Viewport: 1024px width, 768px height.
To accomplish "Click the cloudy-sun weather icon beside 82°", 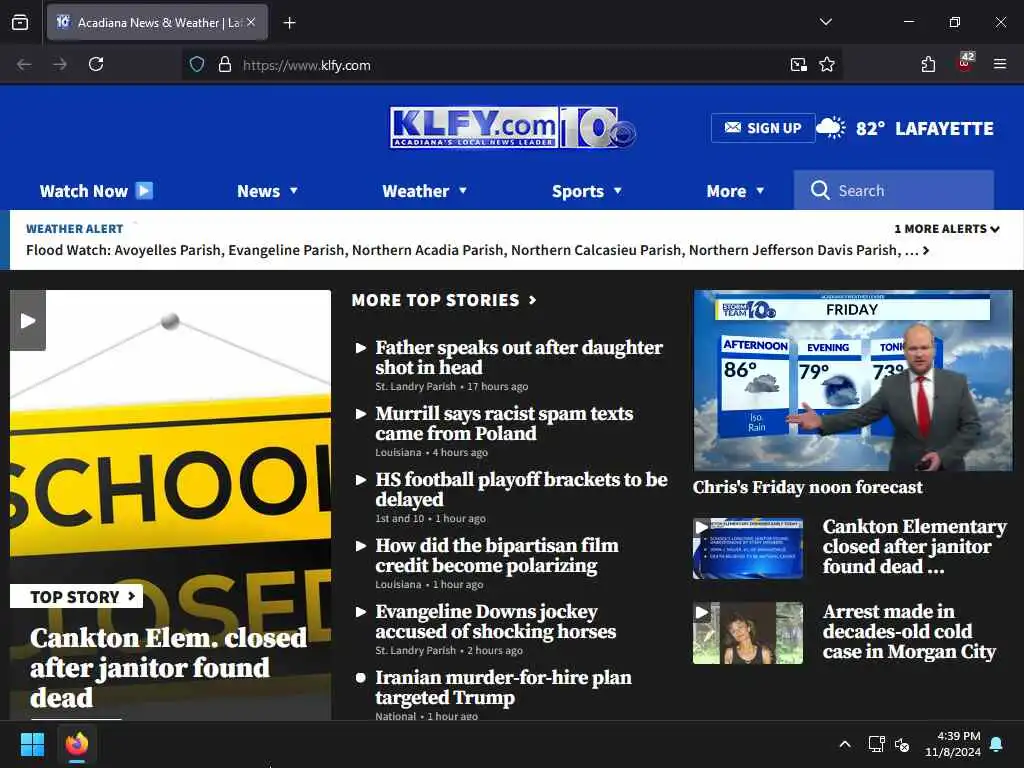I will [831, 128].
